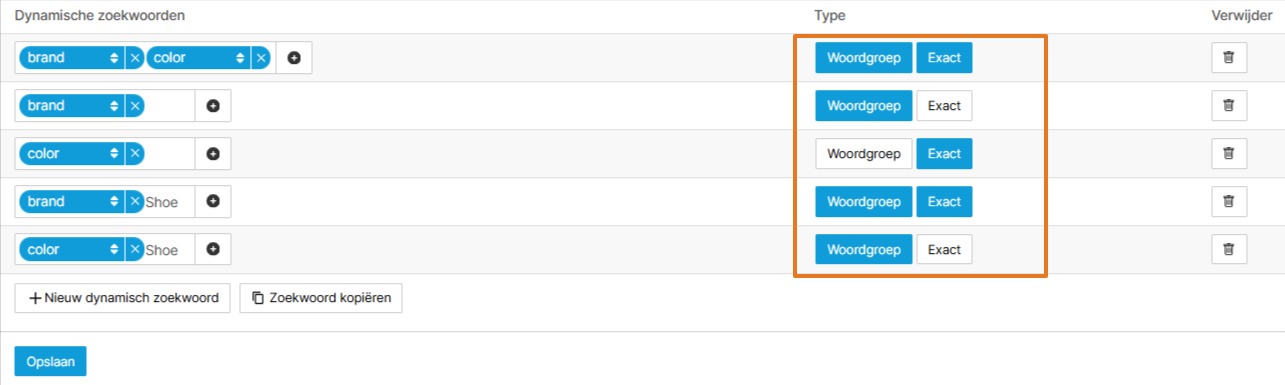Screen dimensions: 1285x385
Task: Toggle Exact on for brand-only row
Action: point(944,106)
